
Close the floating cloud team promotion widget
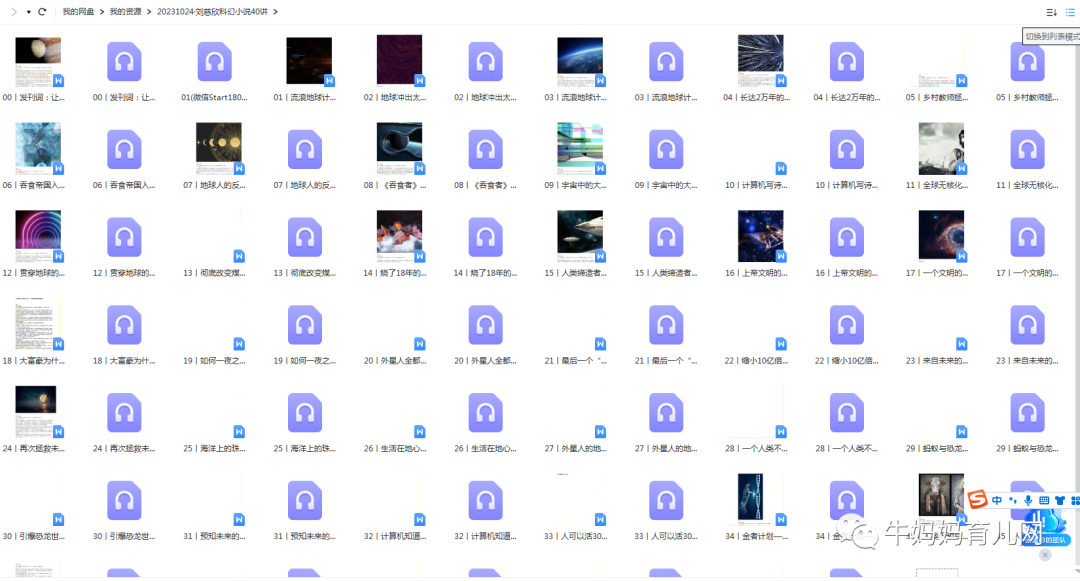(1045, 555)
